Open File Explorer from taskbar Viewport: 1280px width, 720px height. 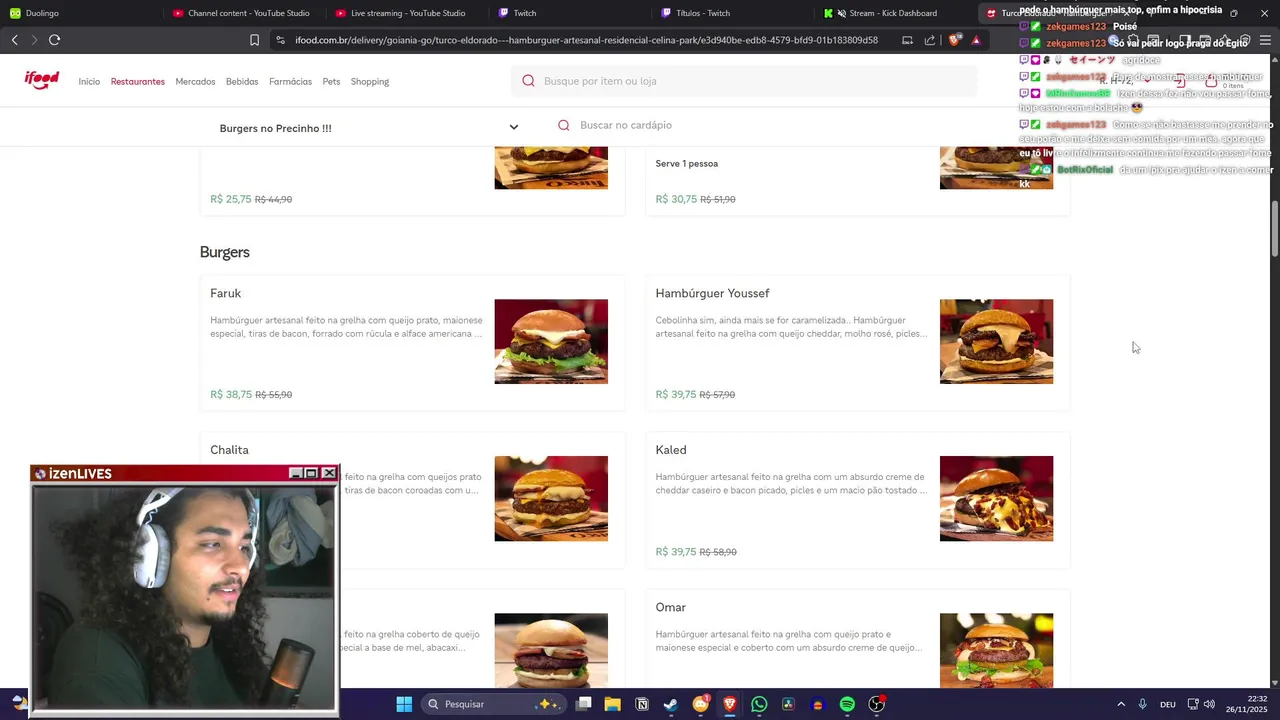click(613, 704)
